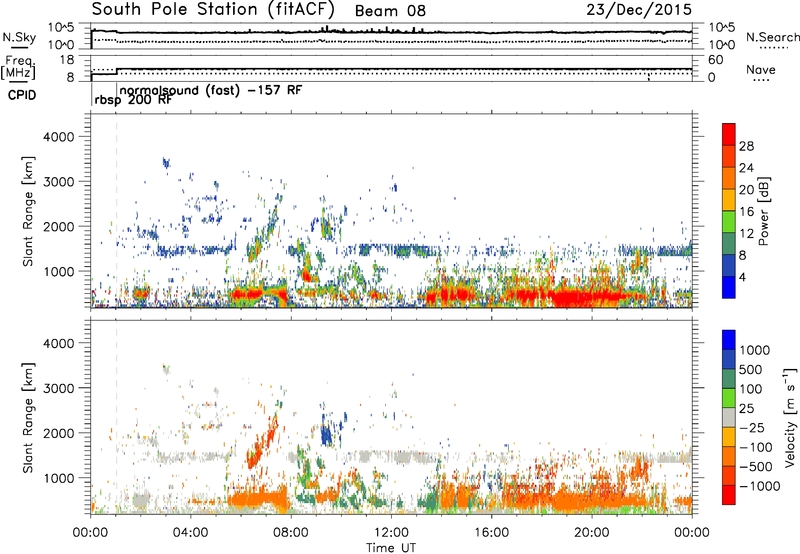Select the Time UT axis title
This screenshot has height=554, width=800.
pyautogui.click(x=391, y=548)
